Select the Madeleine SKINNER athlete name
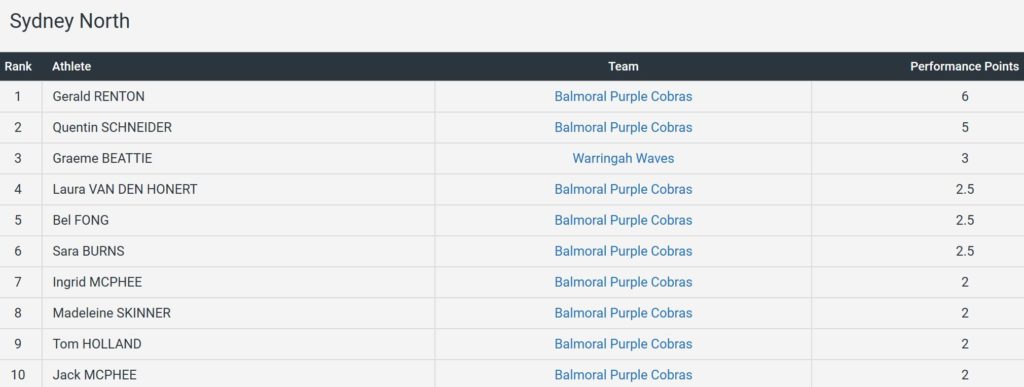 click(x=112, y=313)
